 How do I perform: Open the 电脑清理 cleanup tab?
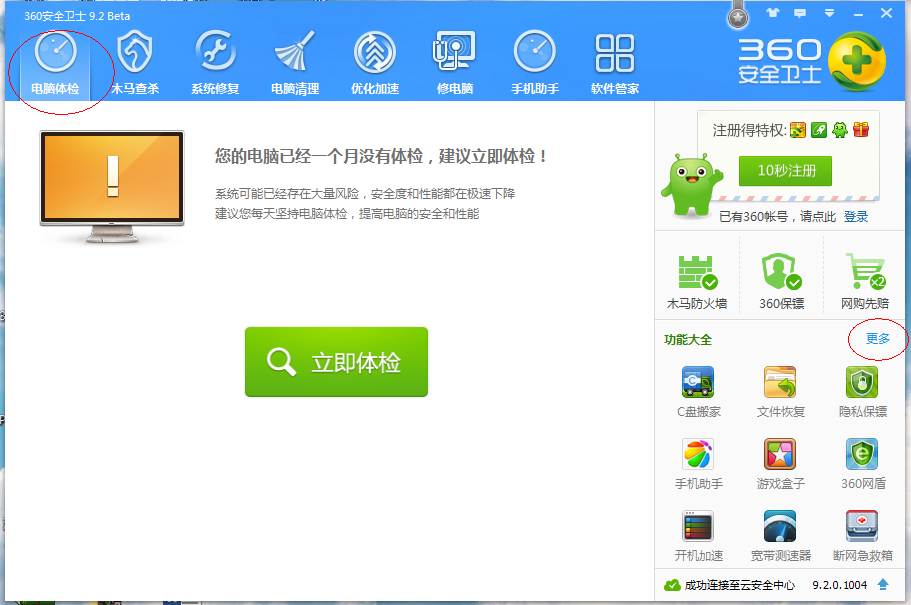pos(295,63)
